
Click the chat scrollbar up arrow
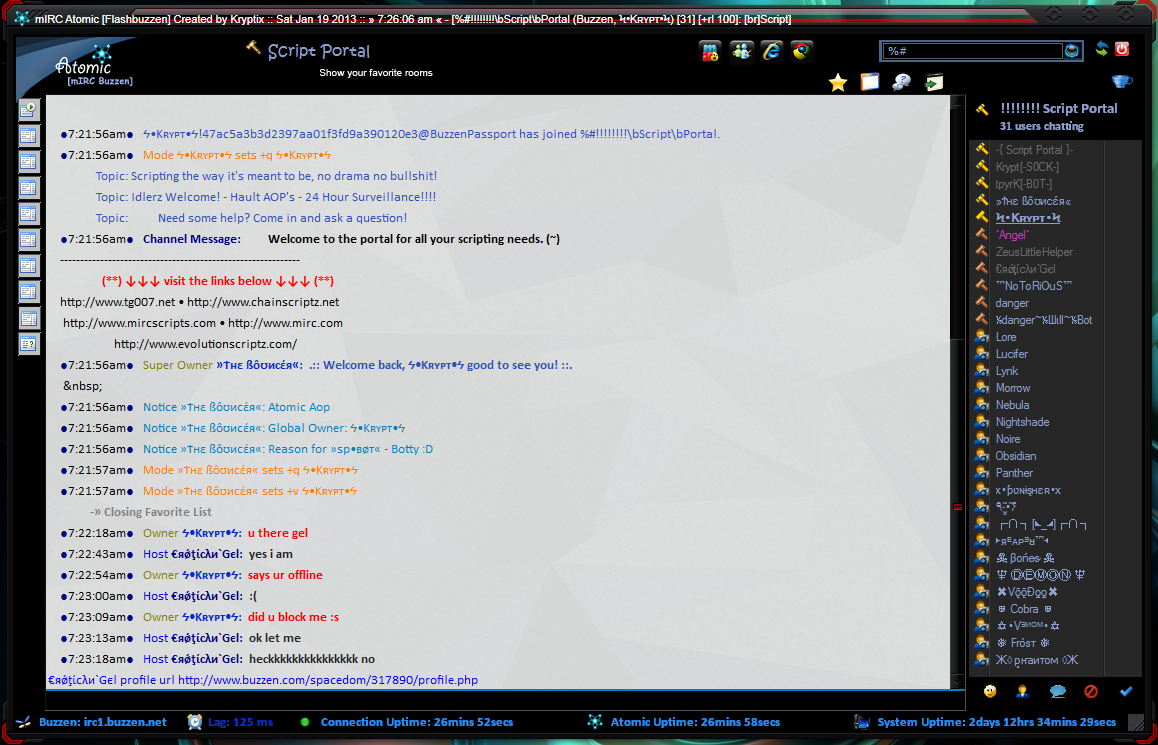click(x=957, y=102)
